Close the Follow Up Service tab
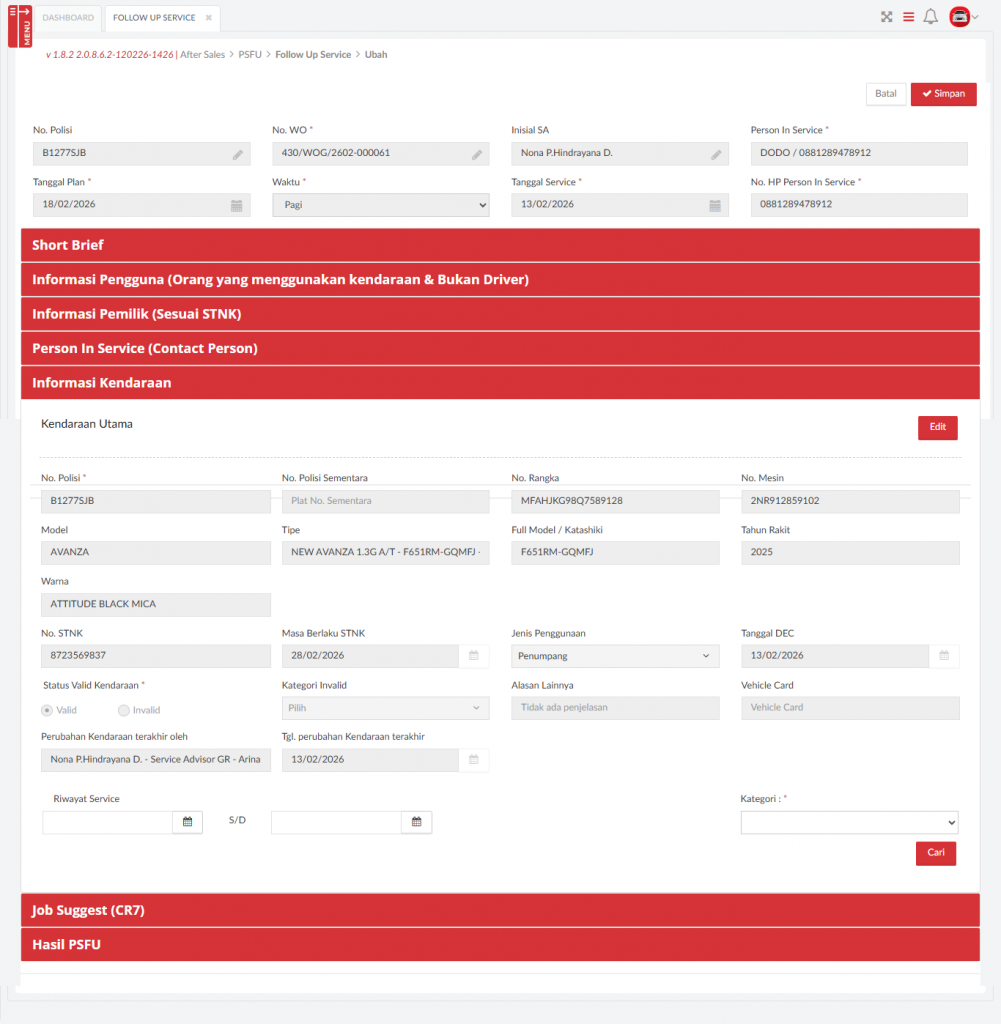Image resolution: width=1001 pixels, height=1024 pixels. coord(209,18)
